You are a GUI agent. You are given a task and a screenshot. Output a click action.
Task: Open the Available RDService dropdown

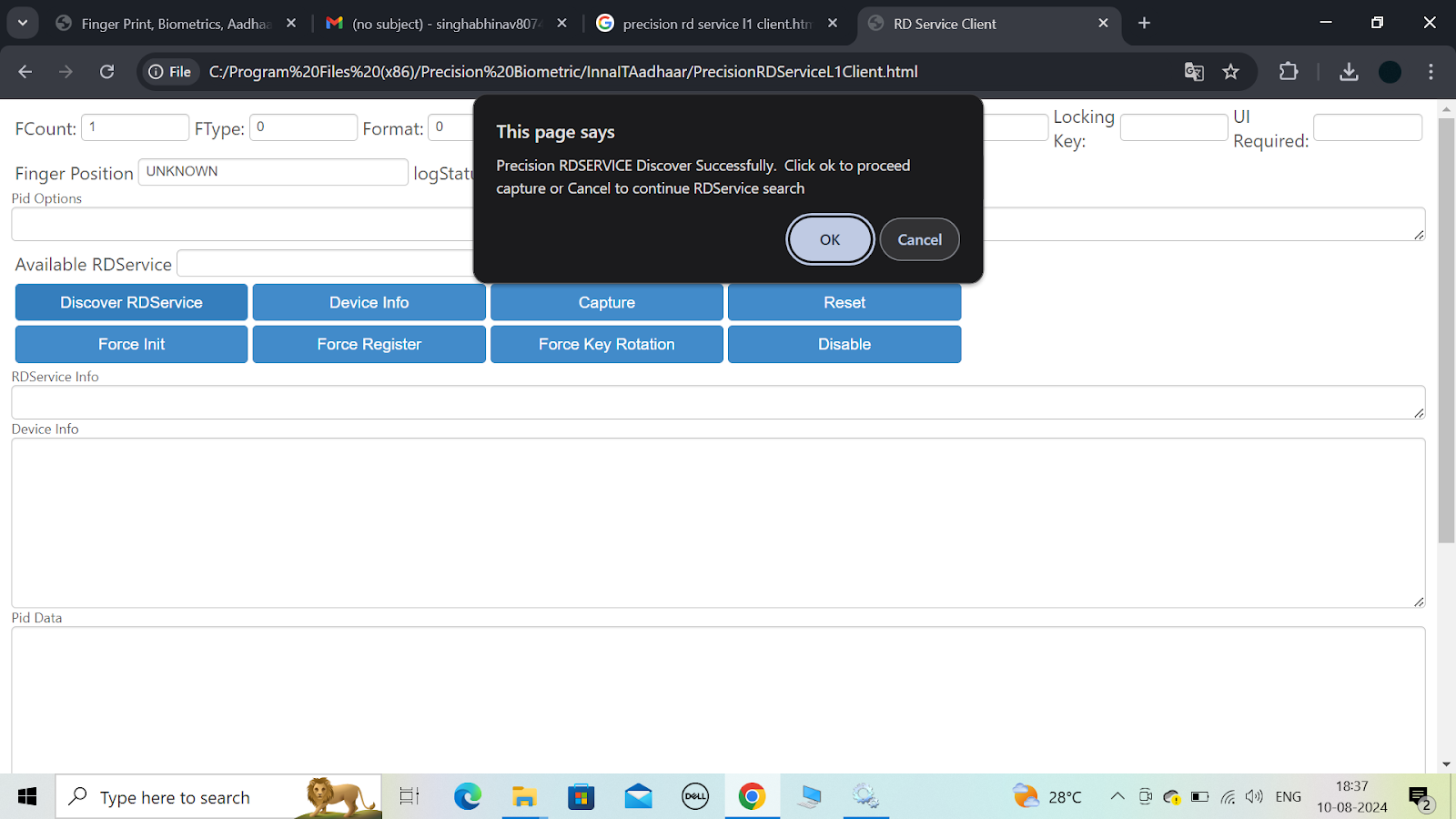[325, 264]
